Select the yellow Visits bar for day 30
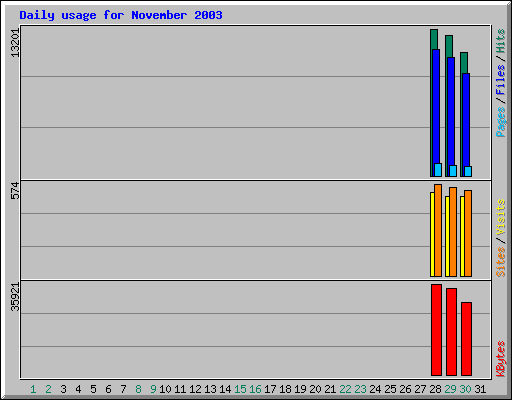Image resolution: width=512 pixels, height=400 pixels. pyautogui.click(x=462, y=236)
